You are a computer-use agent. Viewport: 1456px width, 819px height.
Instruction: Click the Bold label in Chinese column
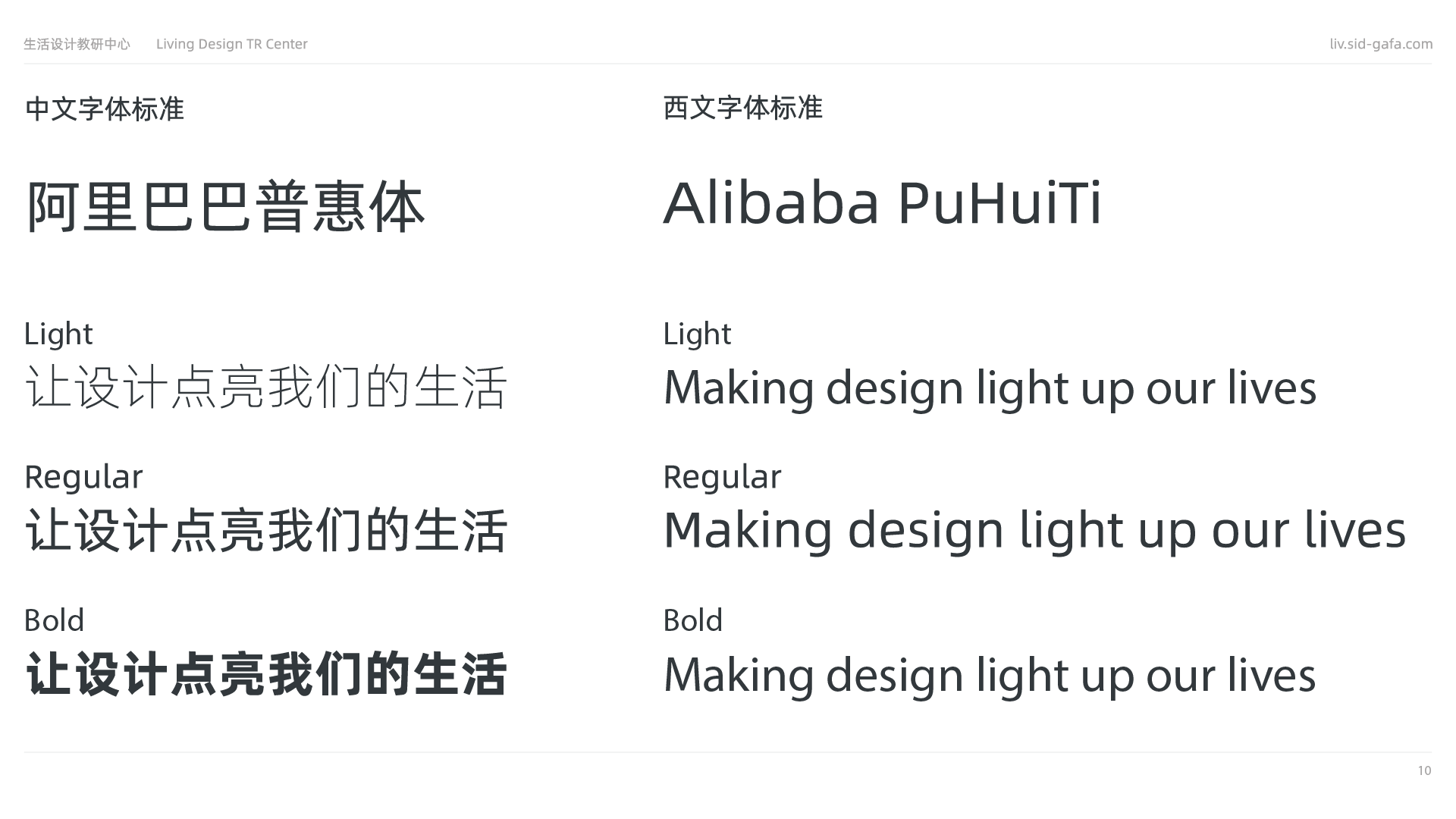(x=54, y=620)
